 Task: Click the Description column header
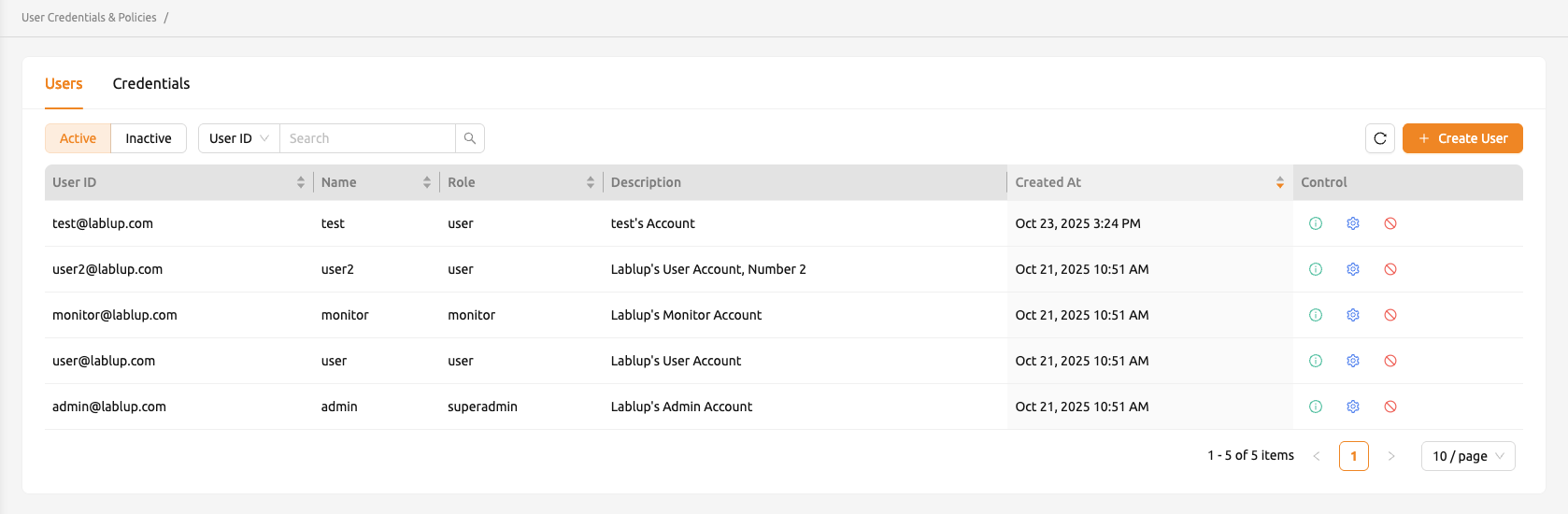pyautogui.click(x=805, y=182)
